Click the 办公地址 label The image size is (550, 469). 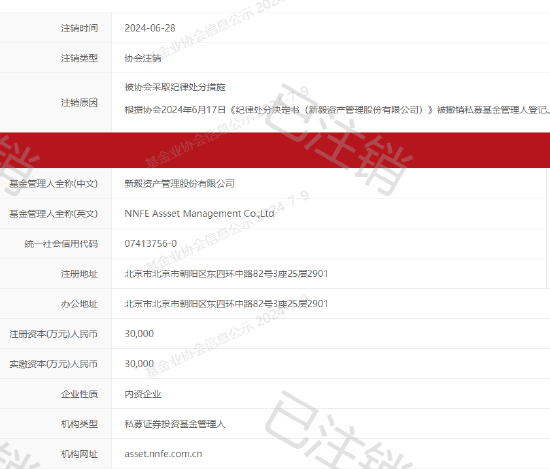pyautogui.click(x=79, y=304)
